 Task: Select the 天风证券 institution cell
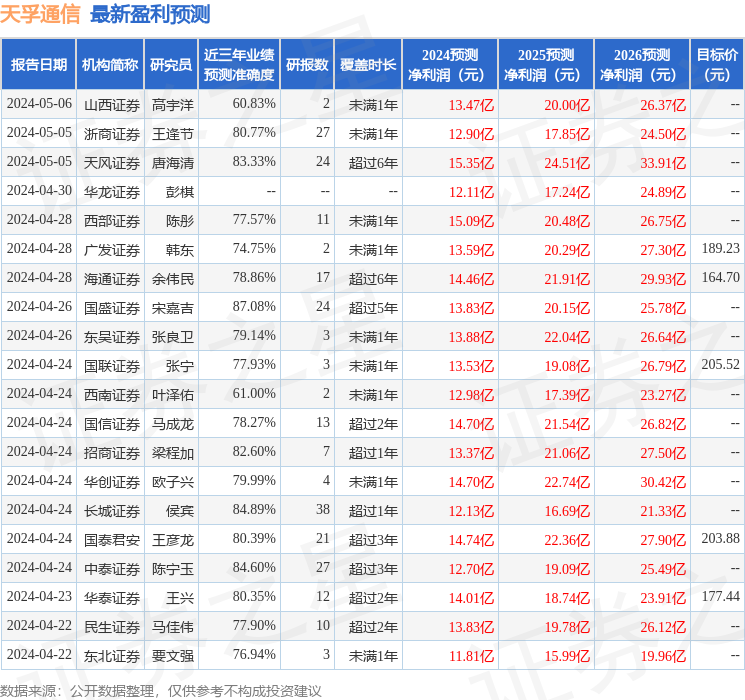(x=112, y=163)
